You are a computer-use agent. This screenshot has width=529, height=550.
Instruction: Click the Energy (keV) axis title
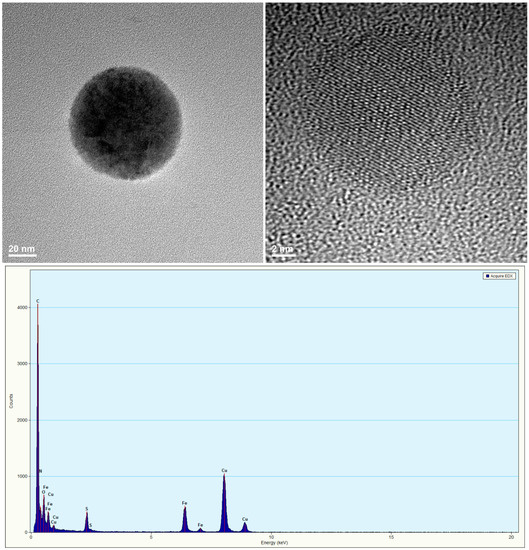(274, 543)
